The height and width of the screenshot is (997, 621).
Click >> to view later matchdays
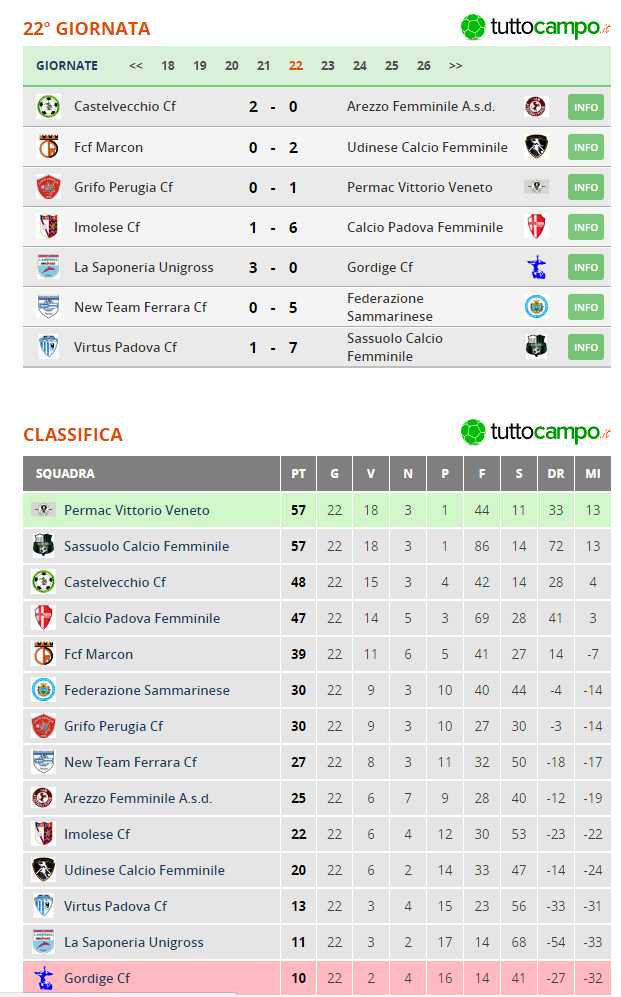point(455,64)
